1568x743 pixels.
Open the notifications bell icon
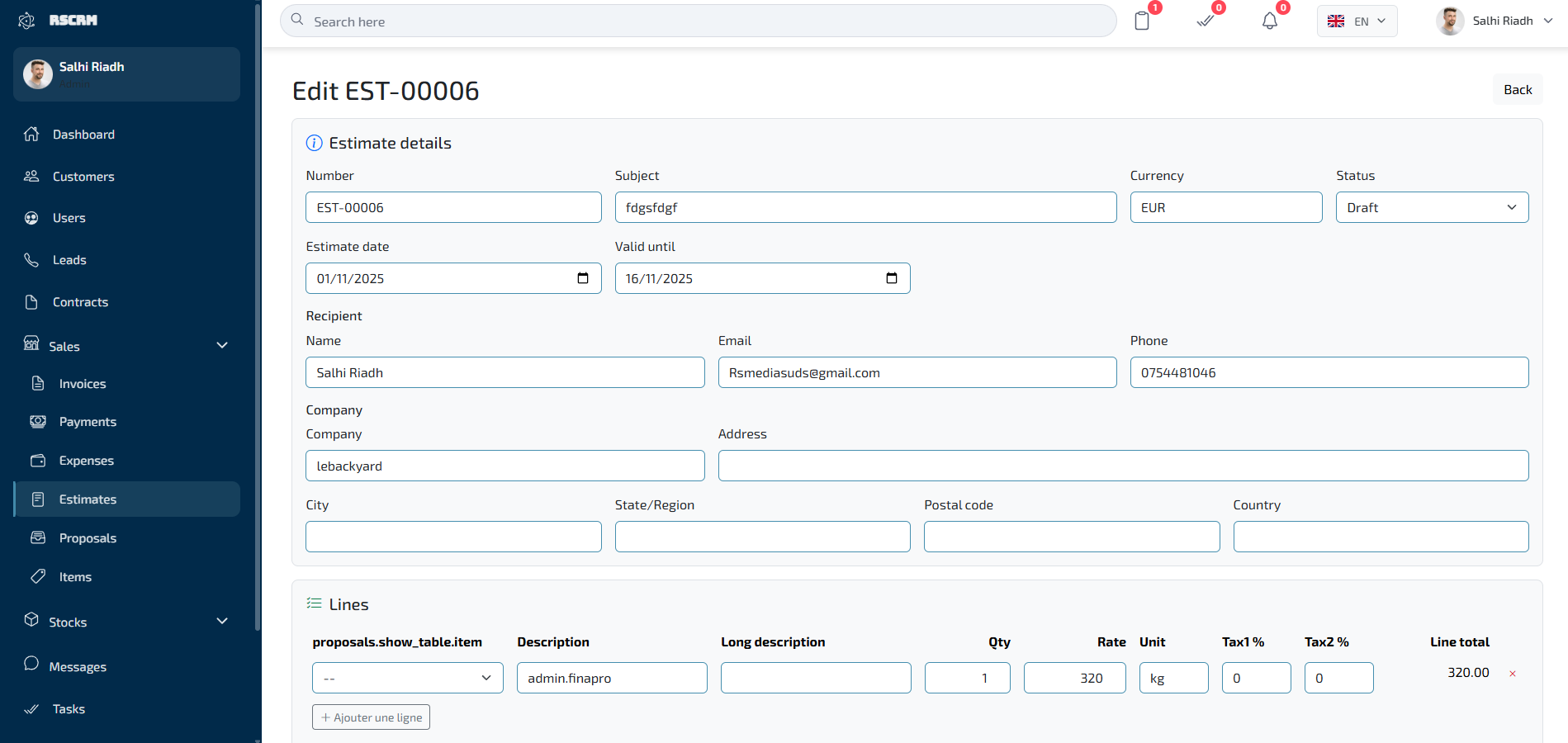(1270, 21)
